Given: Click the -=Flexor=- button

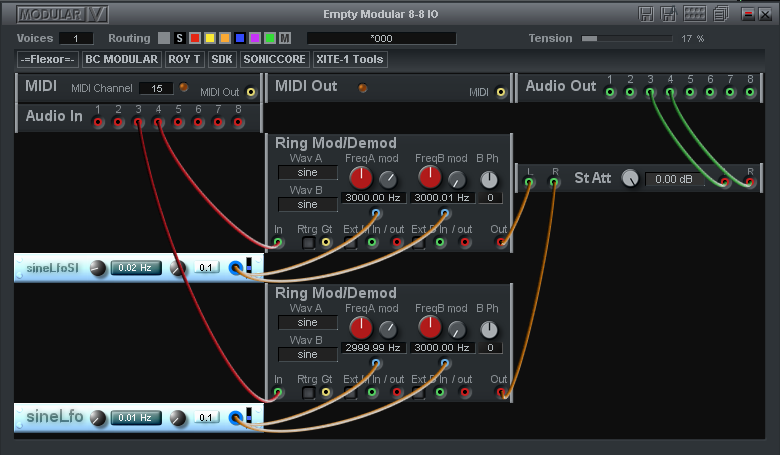Looking at the screenshot, I should click(x=48, y=59).
